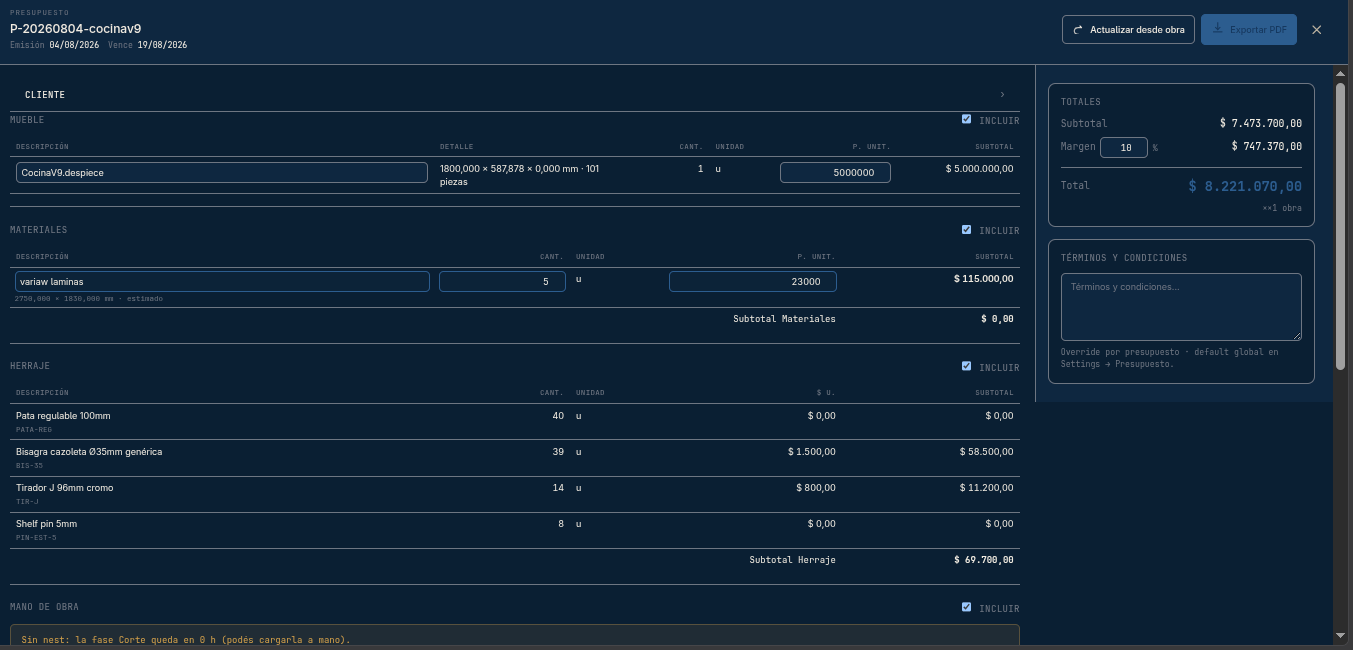Click the expiry date 19/08/2026
1353x650 pixels.
tap(162, 45)
